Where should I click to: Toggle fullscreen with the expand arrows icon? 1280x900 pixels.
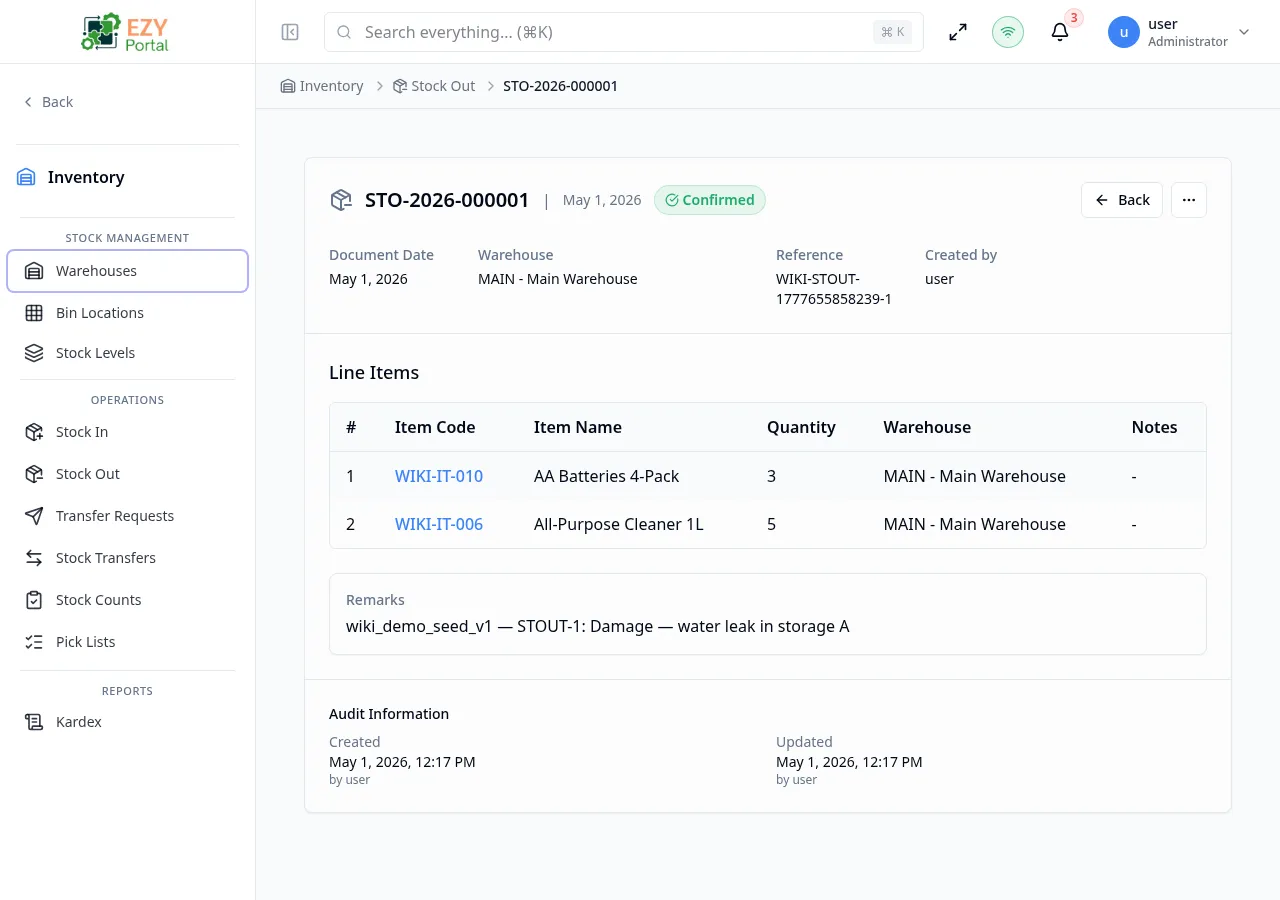[958, 32]
